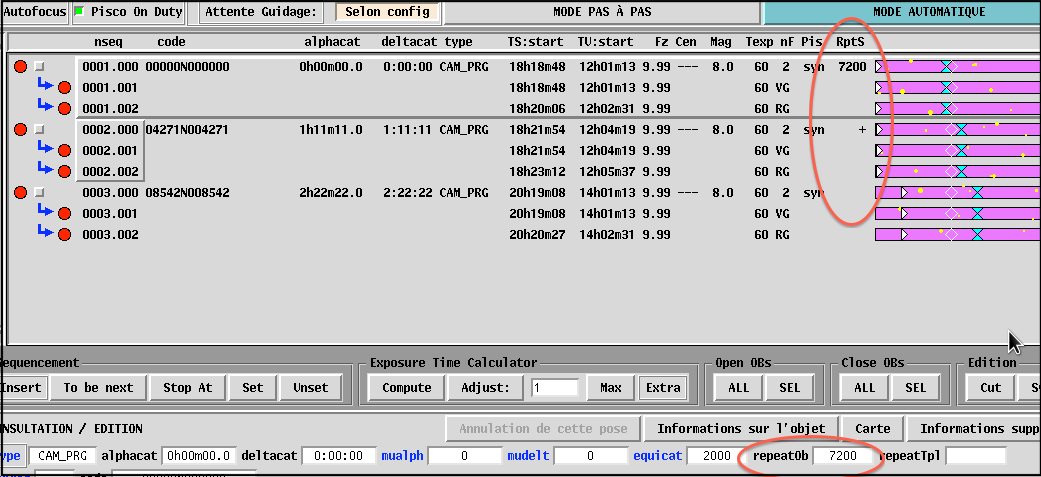This screenshot has height=477, width=1041.
Task: Toggle the Extra option in Exposure Time Calculator
Action: pyautogui.click(x=663, y=387)
